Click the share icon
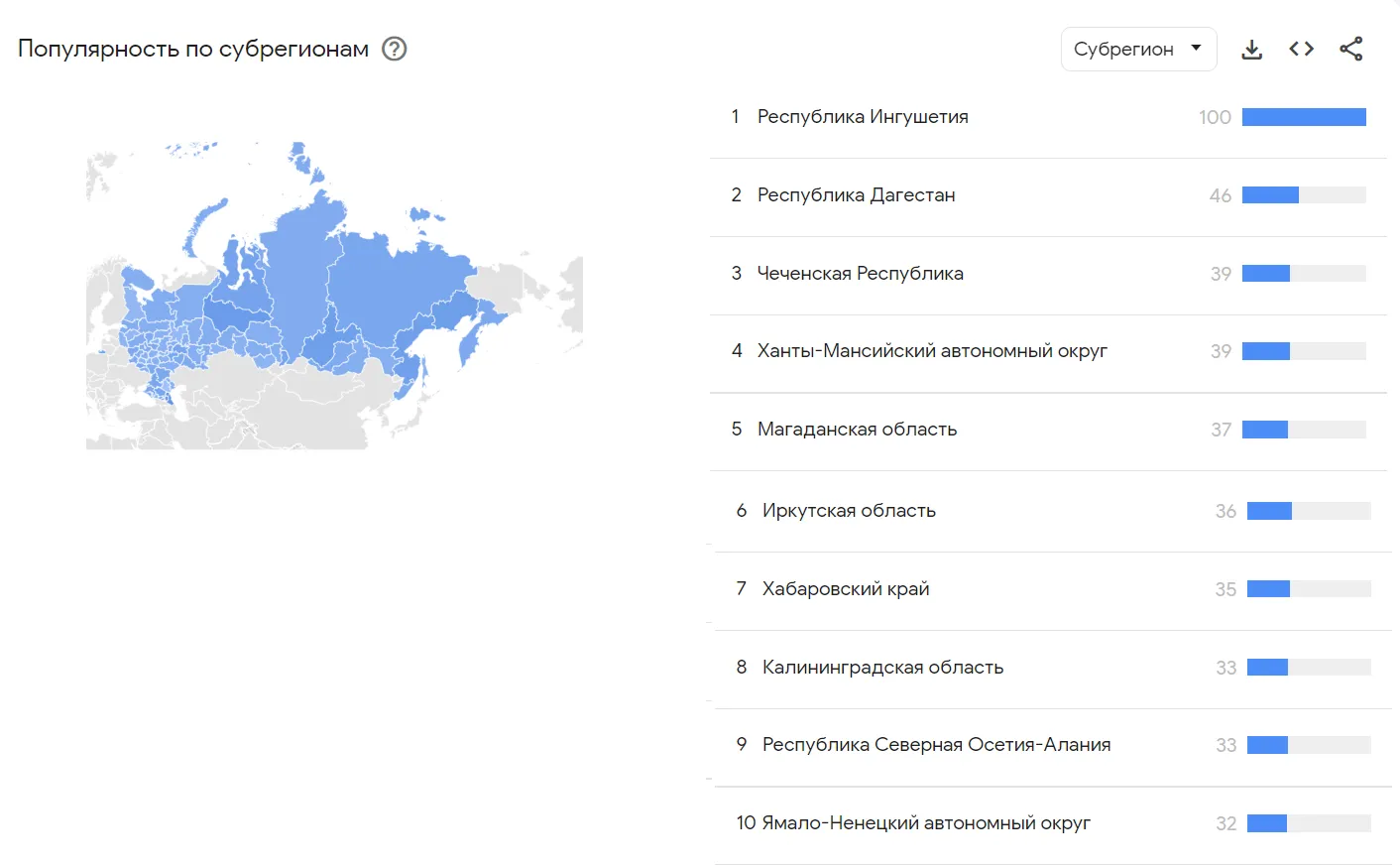The width and height of the screenshot is (1400, 867). [1351, 49]
